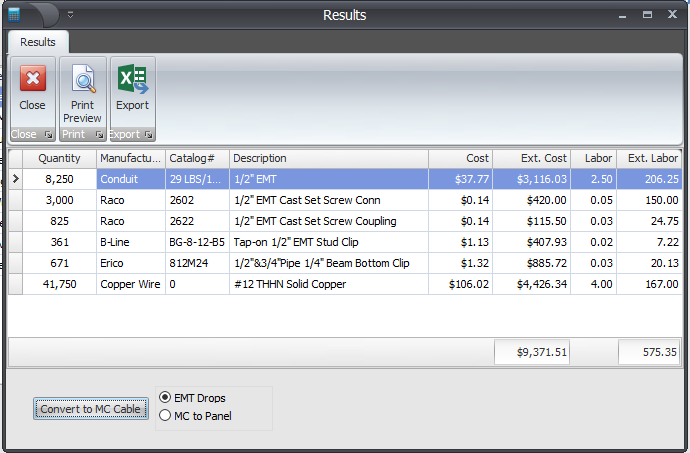Expand the Close group launcher
690x453 pixels.
[x=49, y=135]
